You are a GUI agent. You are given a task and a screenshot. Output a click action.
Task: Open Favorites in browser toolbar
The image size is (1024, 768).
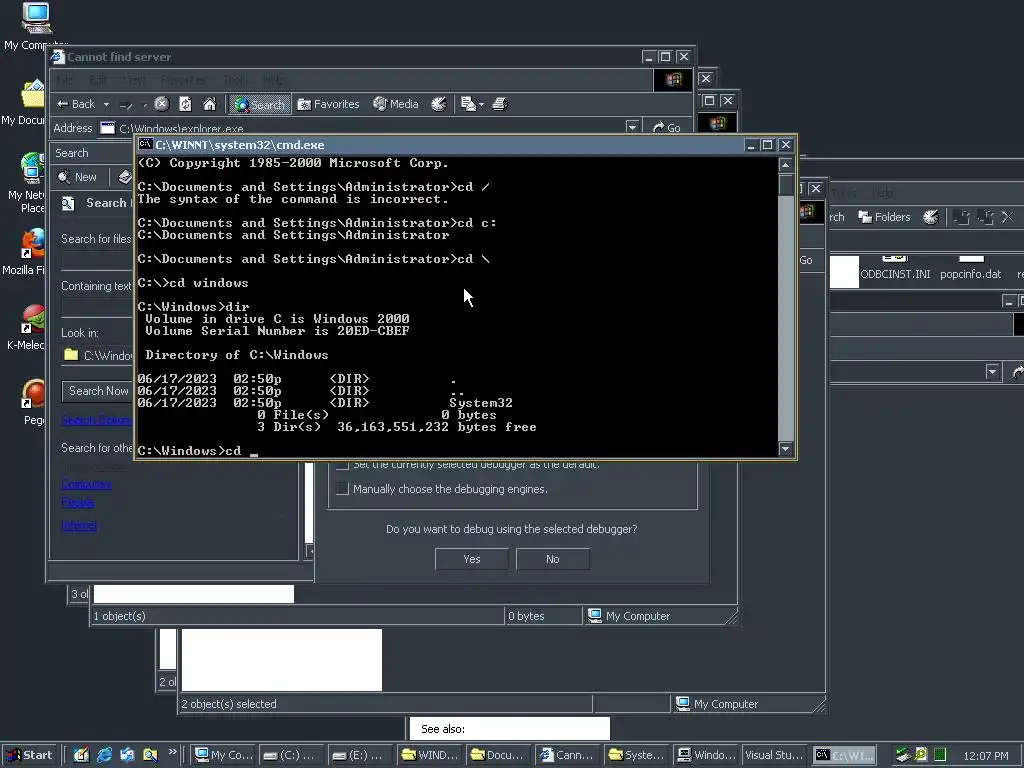coord(328,104)
